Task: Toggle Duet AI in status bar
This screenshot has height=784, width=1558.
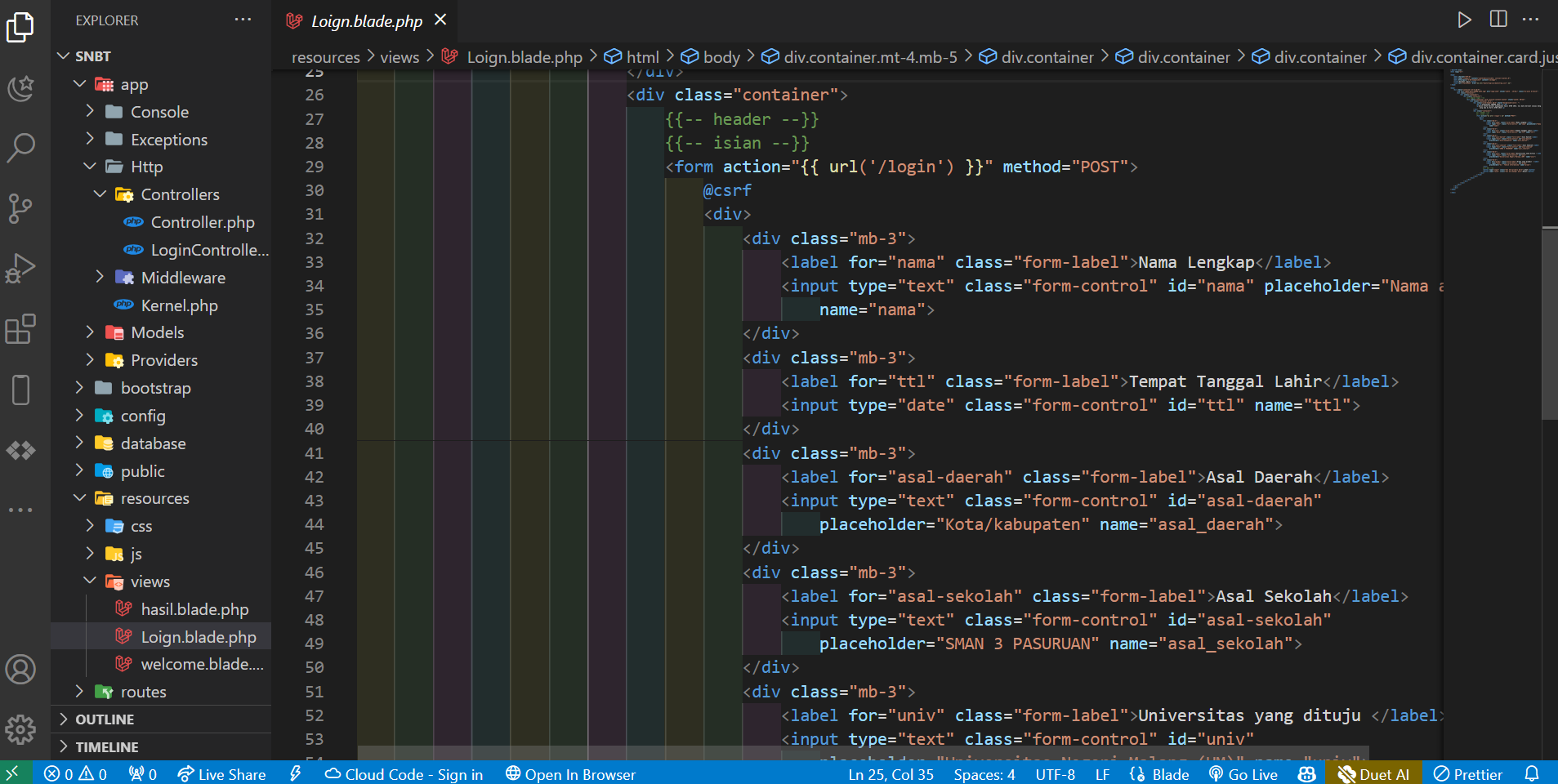Action: point(1373,774)
